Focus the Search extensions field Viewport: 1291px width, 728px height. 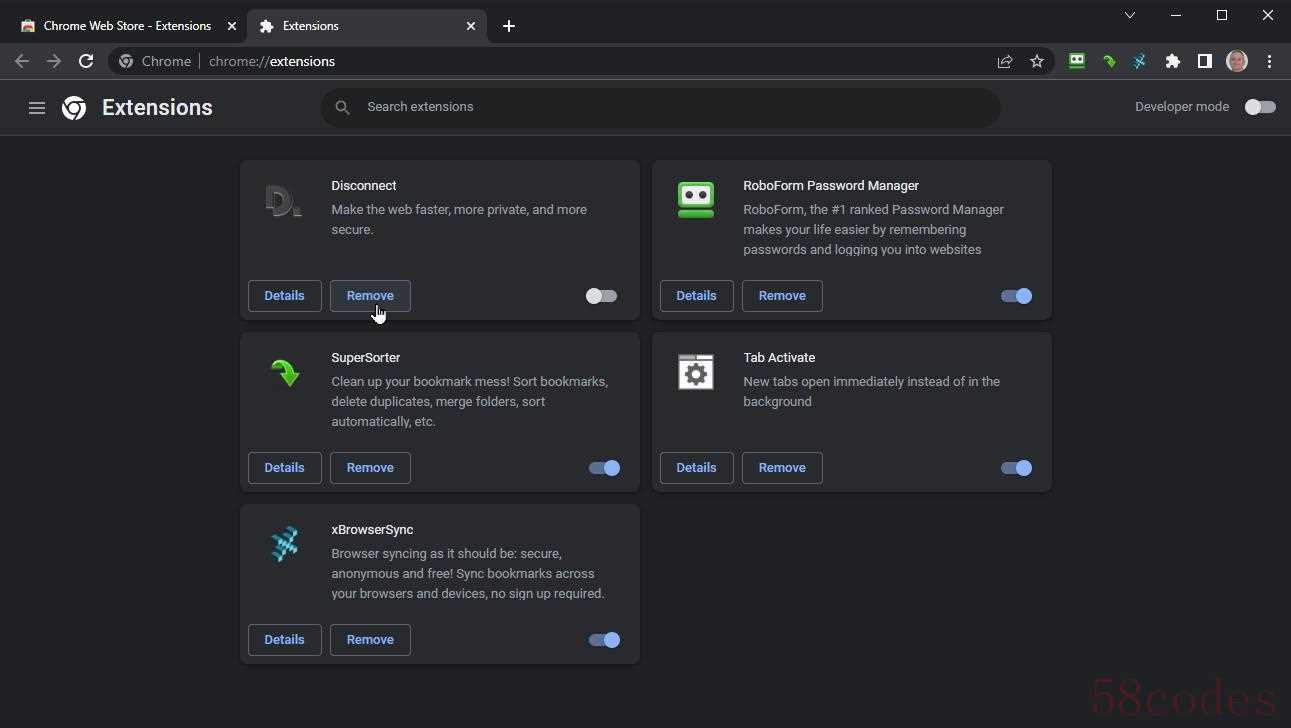(x=660, y=107)
